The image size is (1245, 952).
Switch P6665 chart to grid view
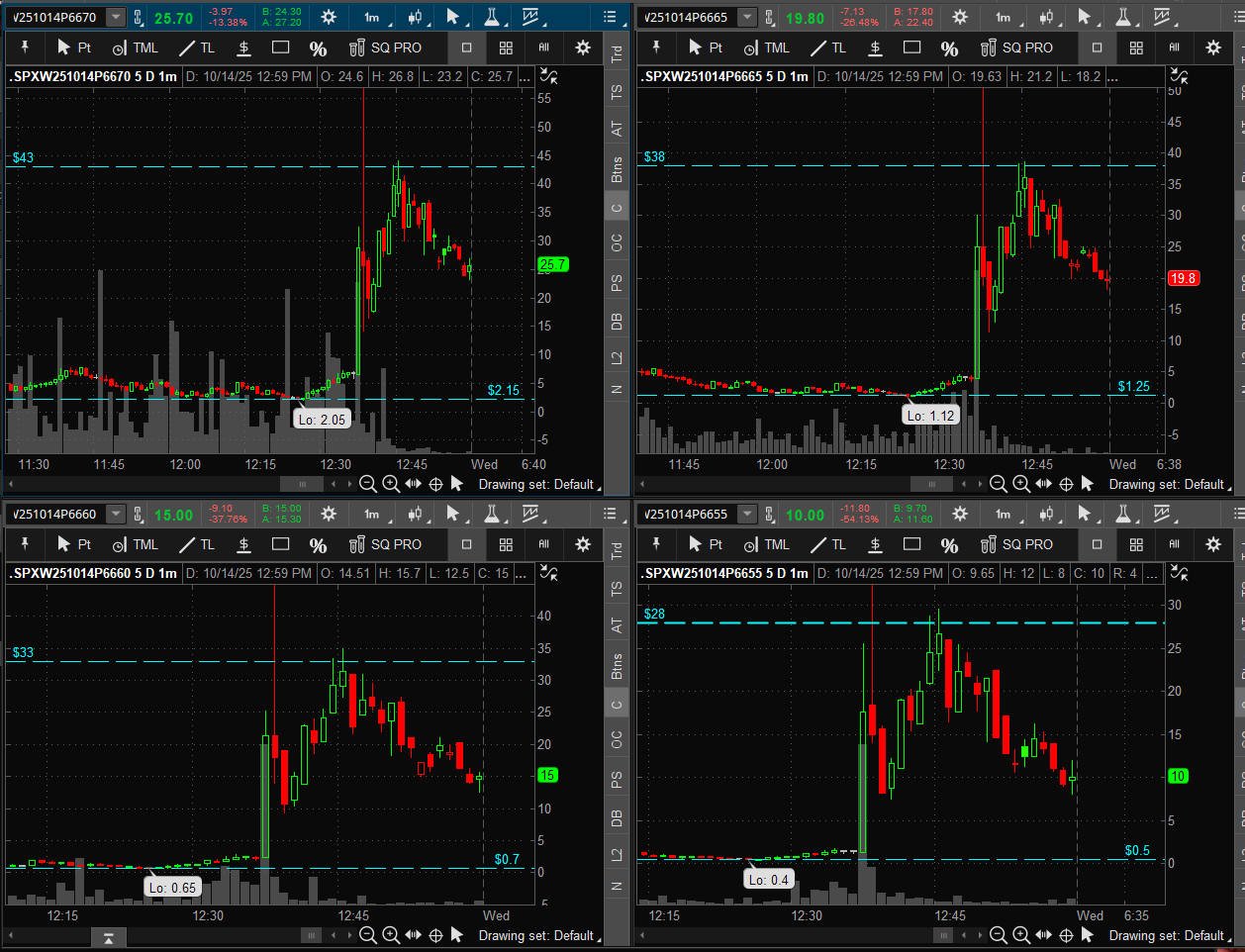1136,48
